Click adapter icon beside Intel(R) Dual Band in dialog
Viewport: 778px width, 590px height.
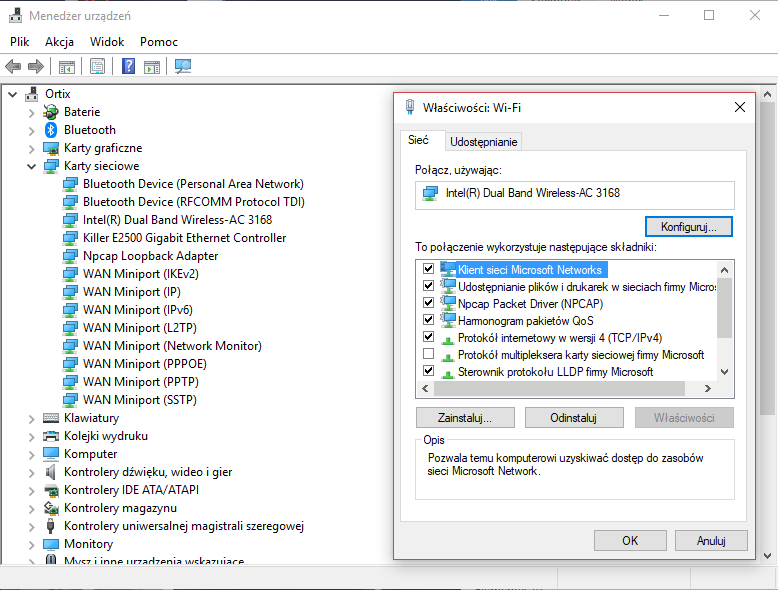[430, 193]
